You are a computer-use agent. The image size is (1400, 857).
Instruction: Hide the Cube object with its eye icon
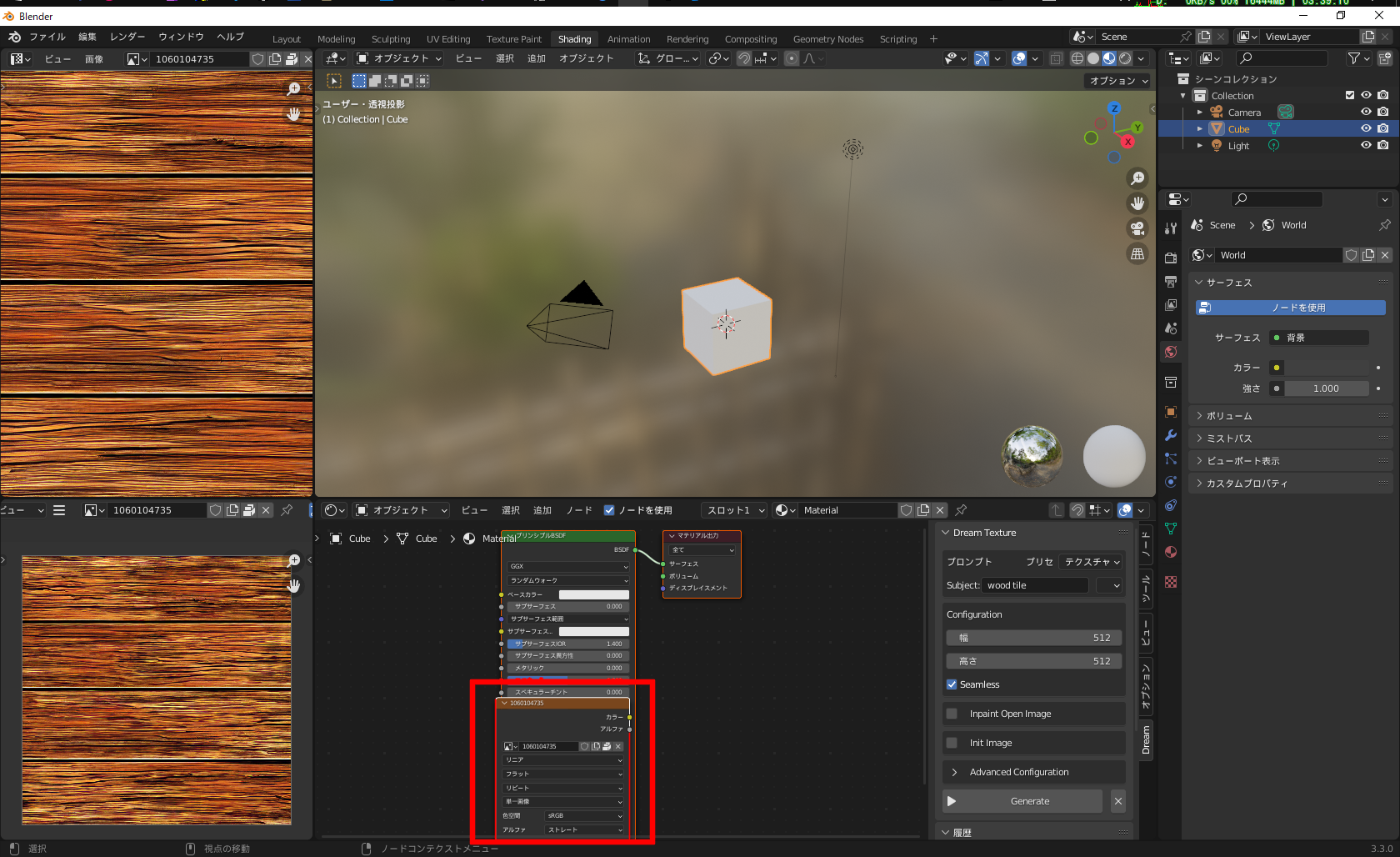click(x=1366, y=128)
